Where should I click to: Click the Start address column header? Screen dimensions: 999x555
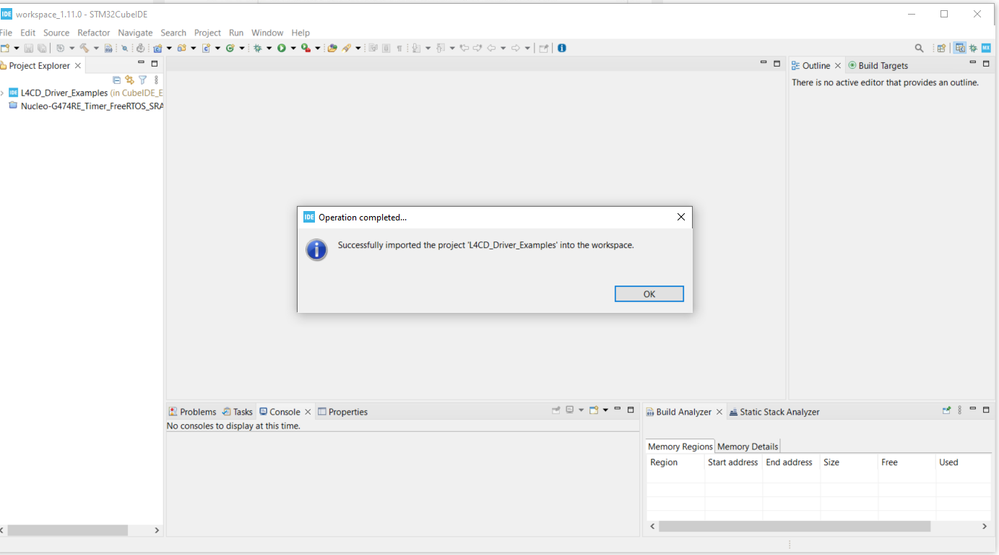click(733, 462)
